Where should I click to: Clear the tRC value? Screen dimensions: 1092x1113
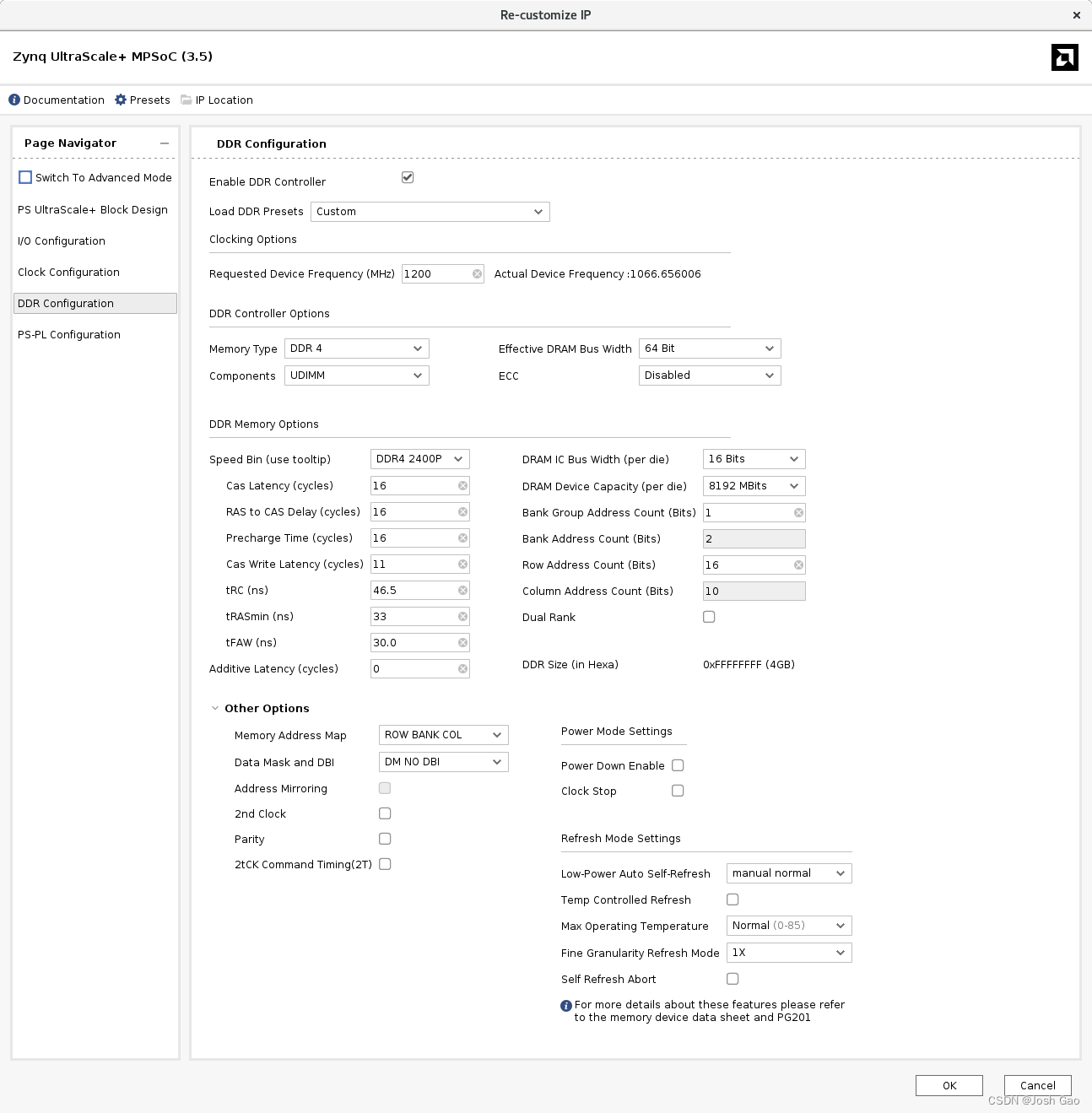pos(462,591)
